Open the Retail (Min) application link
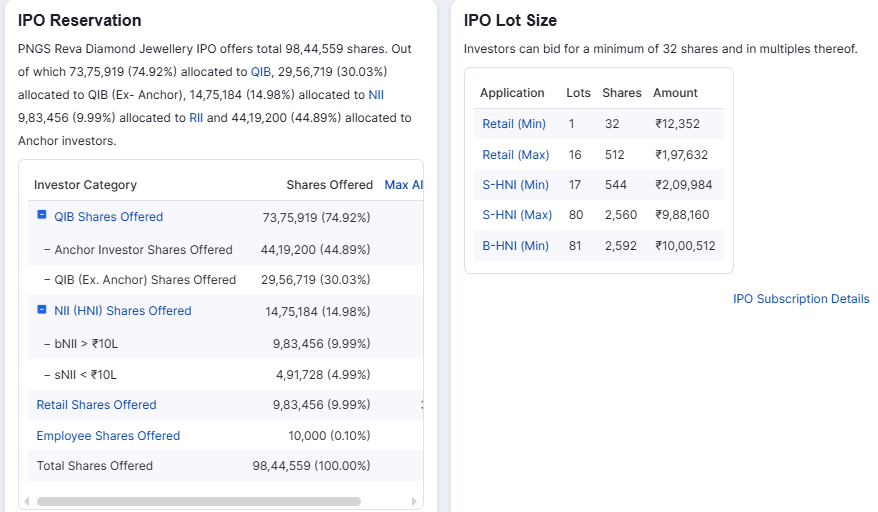 tap(514, 124)
